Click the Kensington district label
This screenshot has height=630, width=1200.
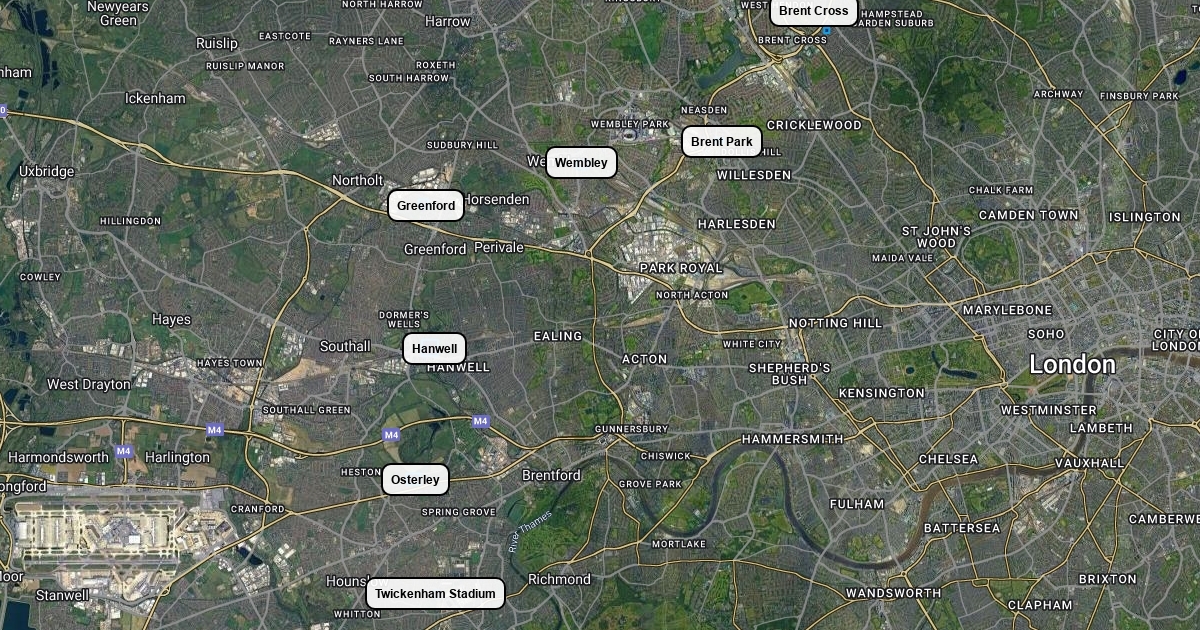click(881, 393)
